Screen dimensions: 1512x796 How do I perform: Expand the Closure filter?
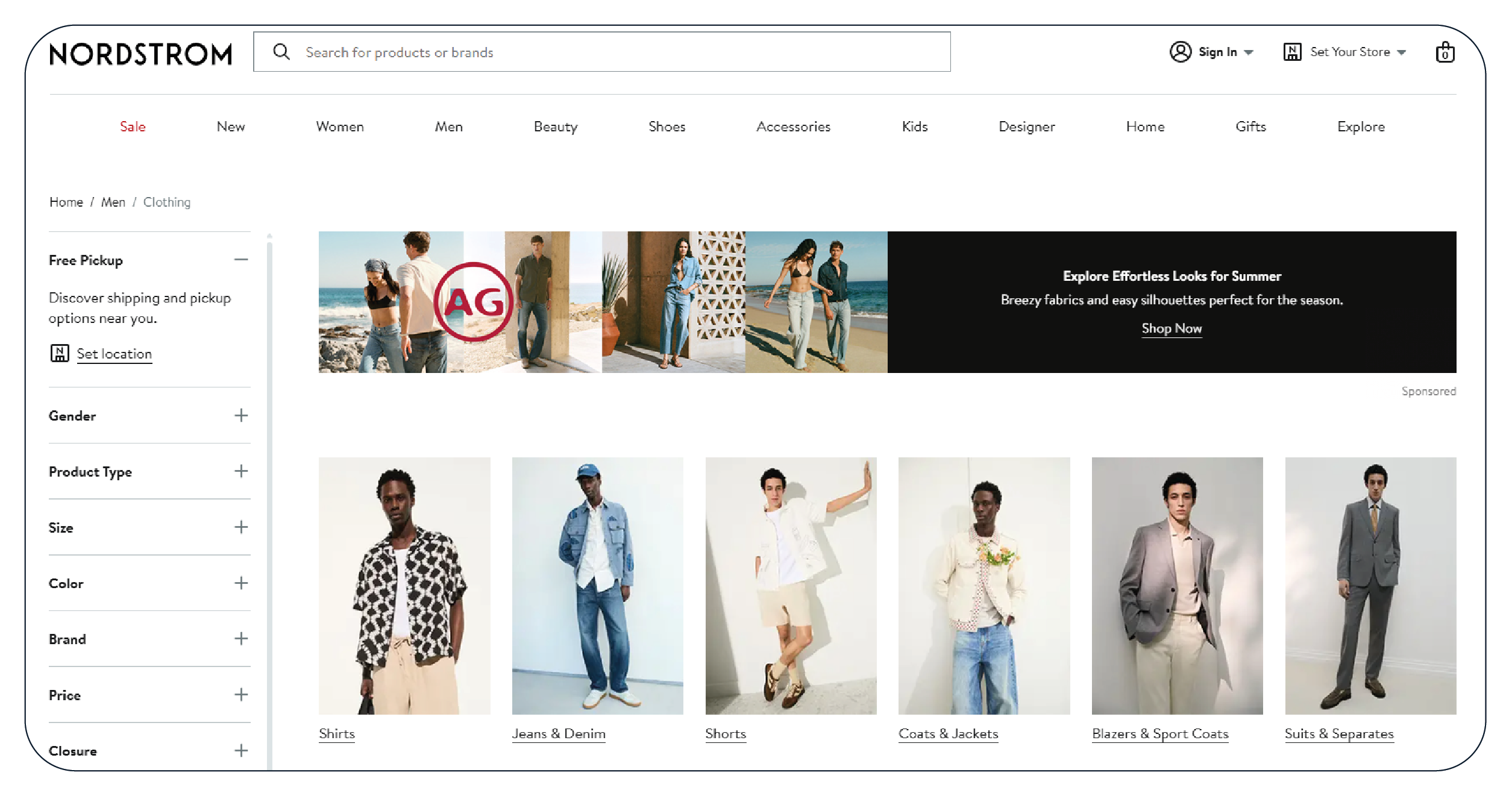[x=241, y=751]
